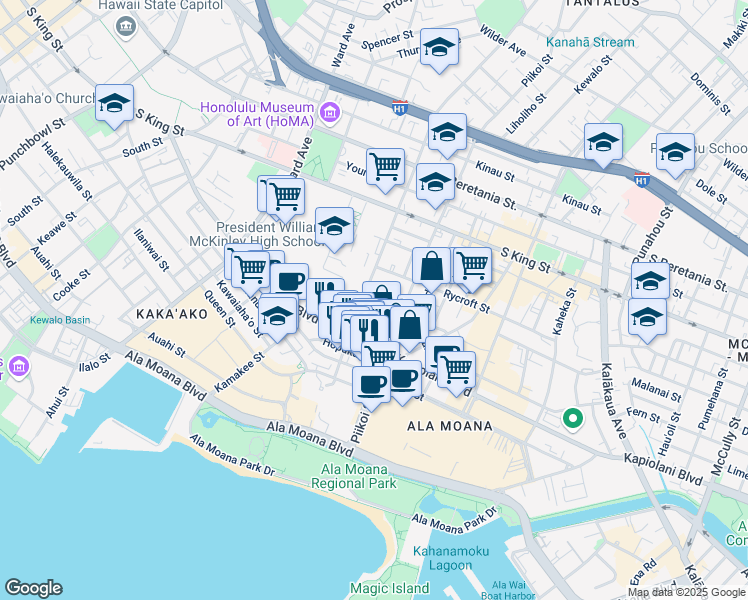
Task: Click the shopping cart marker on Young St
Action: [x=385, y=171]
